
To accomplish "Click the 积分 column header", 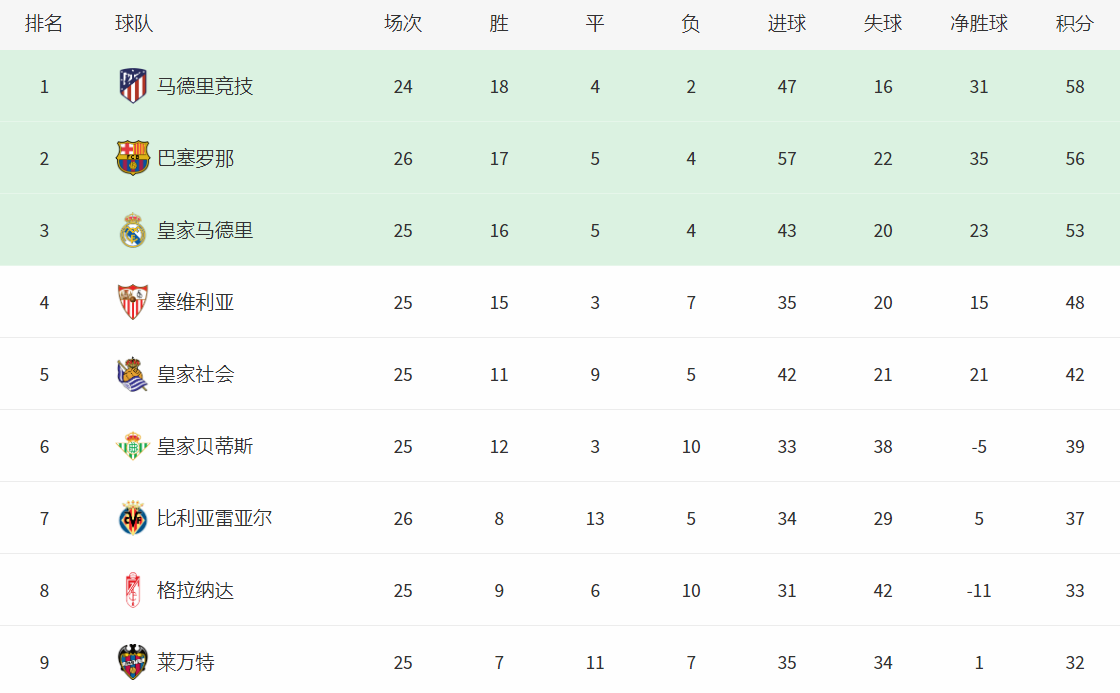I will 1075,24.
